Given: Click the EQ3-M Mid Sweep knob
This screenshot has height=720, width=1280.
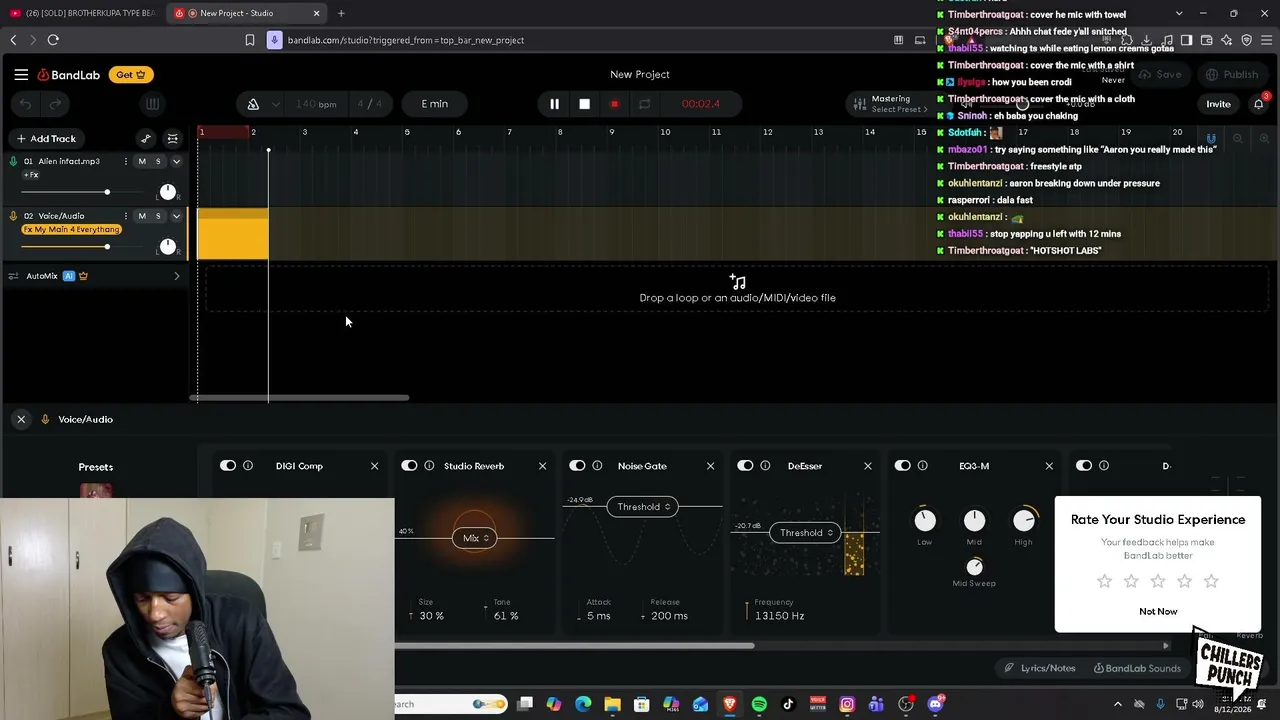Looking at the screenshot, I should [x=974, y=566].
